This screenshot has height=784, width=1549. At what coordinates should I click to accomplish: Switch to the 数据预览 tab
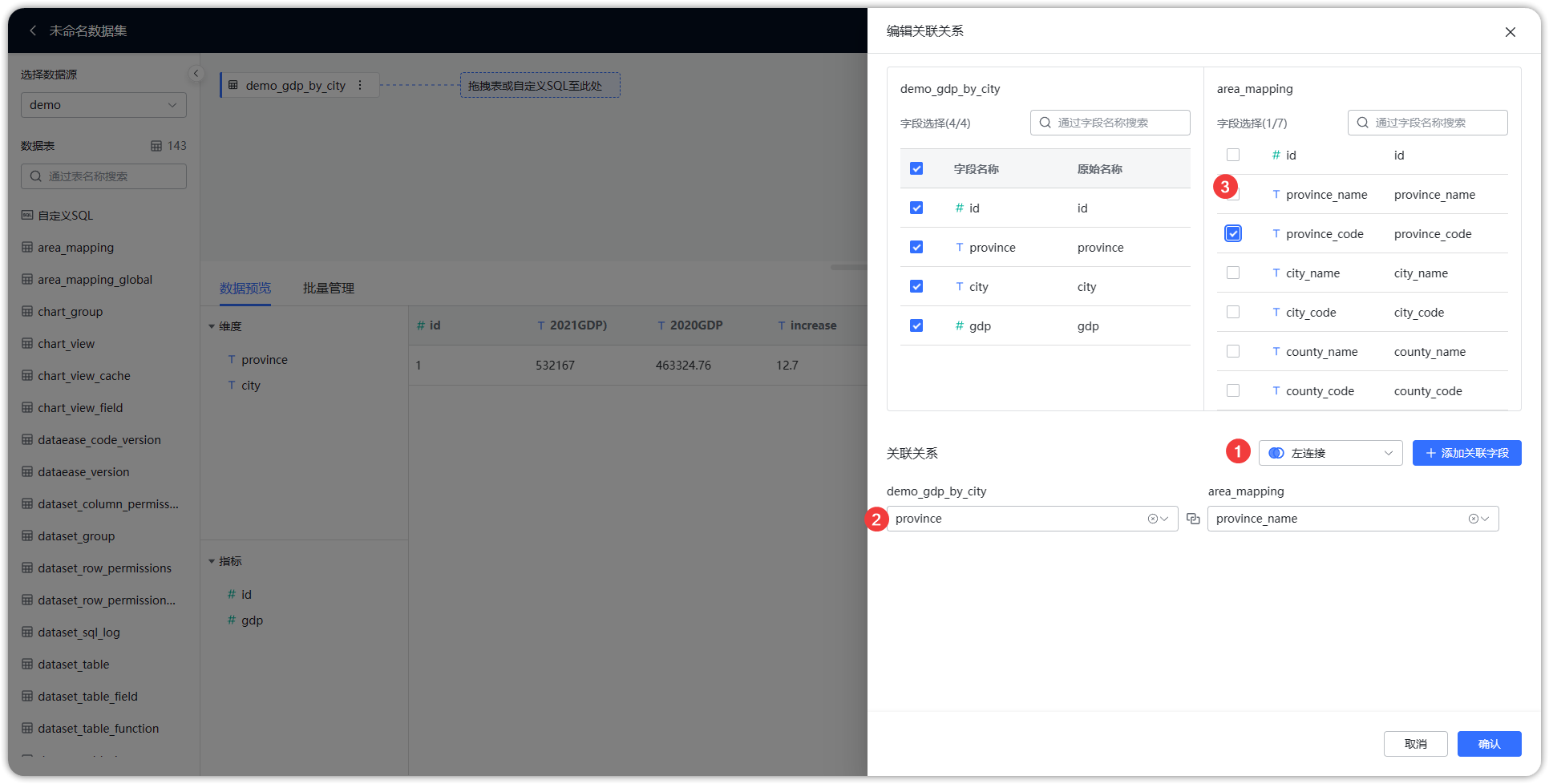245,288
